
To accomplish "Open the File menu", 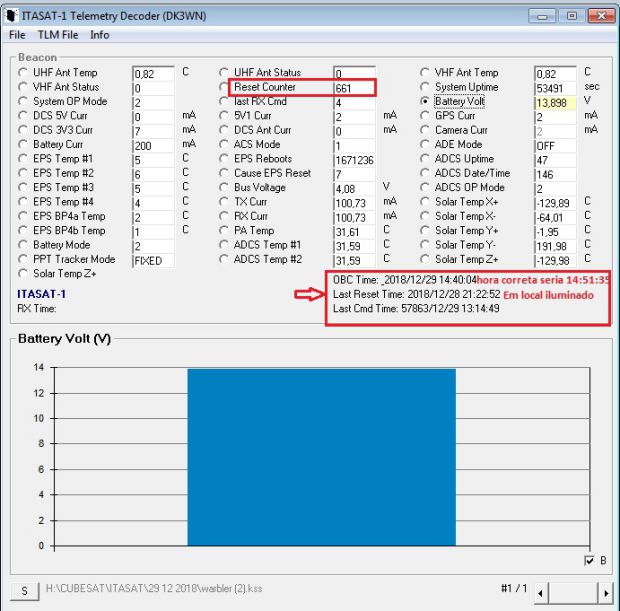I will tap(17, 35).
